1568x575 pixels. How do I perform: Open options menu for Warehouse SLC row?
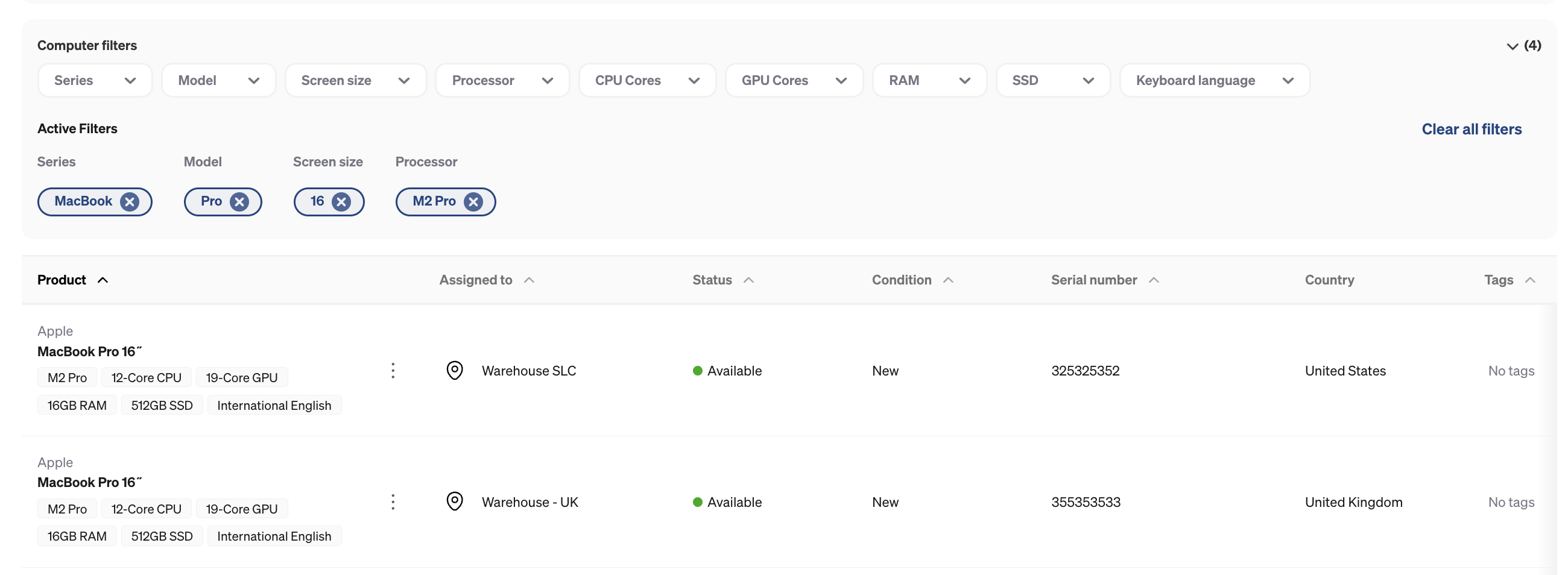pos(393,371)
